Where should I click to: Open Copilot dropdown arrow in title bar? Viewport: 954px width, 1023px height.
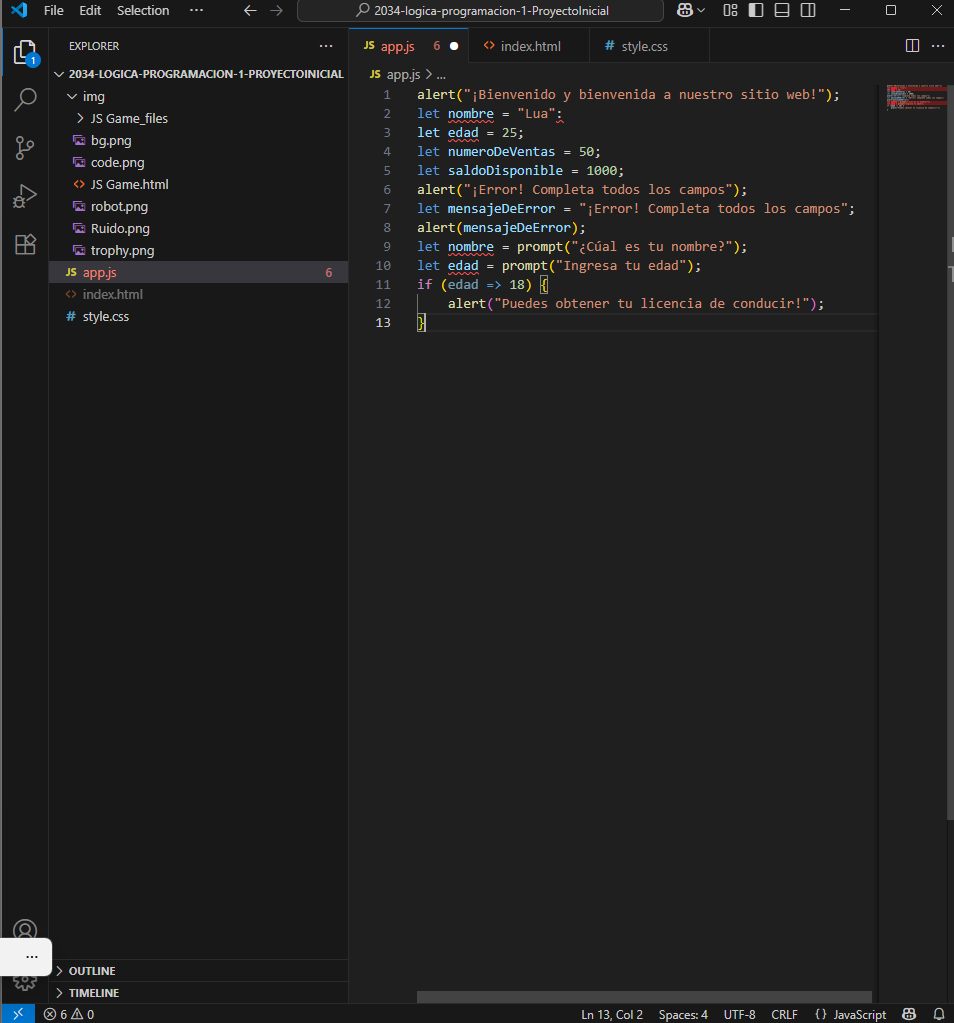click(x=701, y=10)
